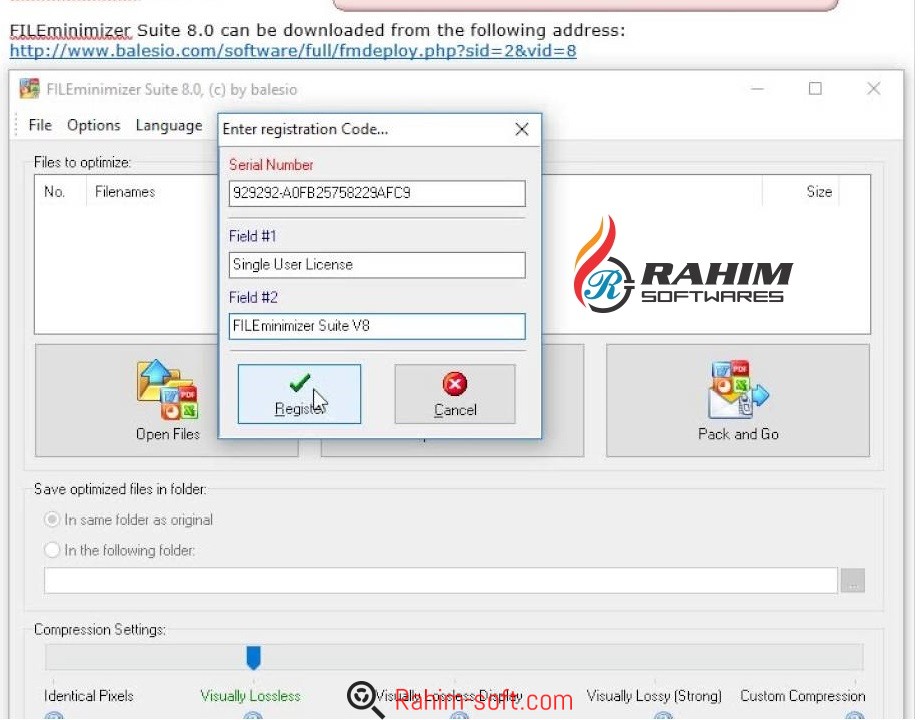
Task: Click the Identical Pixels compression label
Action: pyautogui.click(x=89, y=696)
